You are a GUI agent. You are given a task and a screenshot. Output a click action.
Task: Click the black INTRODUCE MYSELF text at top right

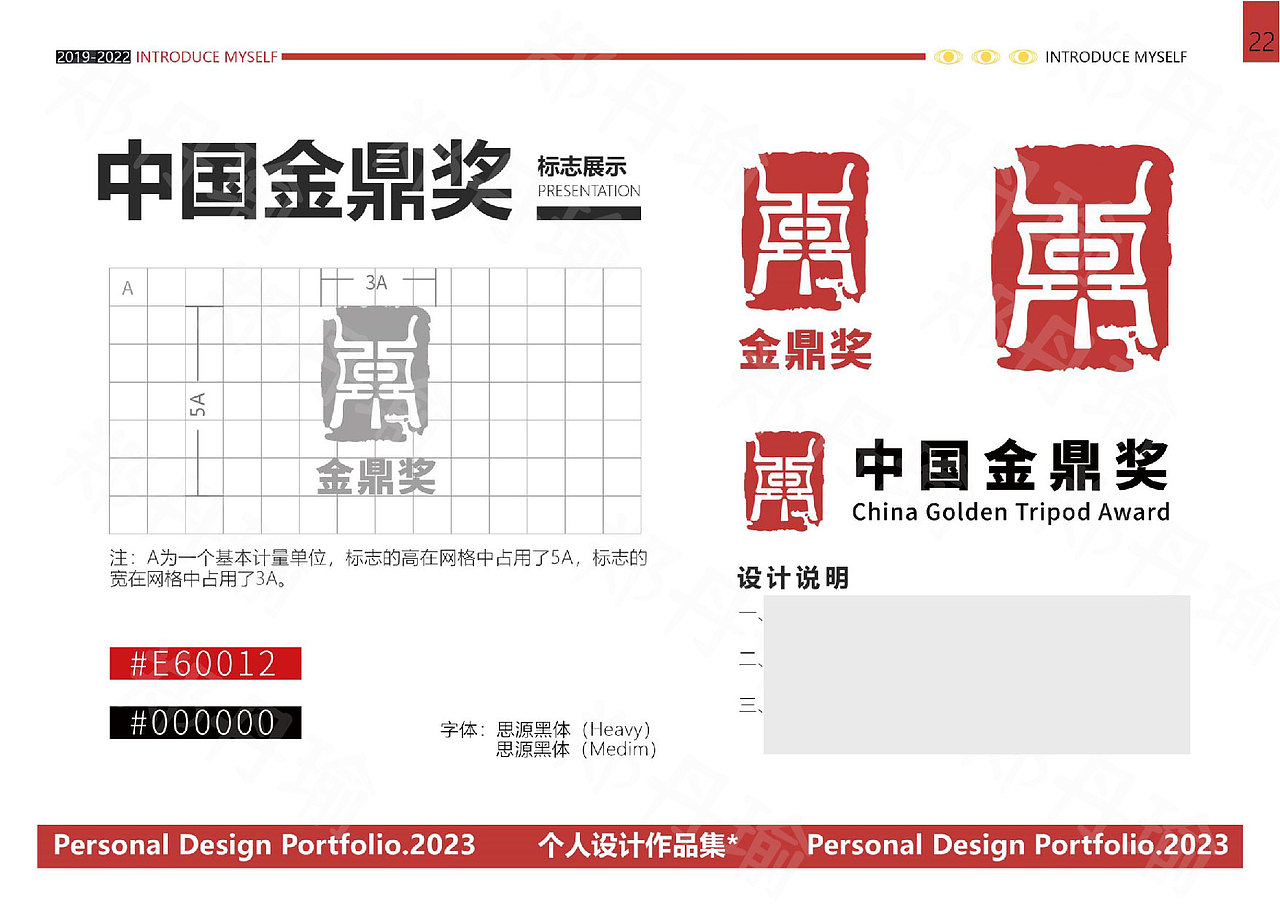1116,57
